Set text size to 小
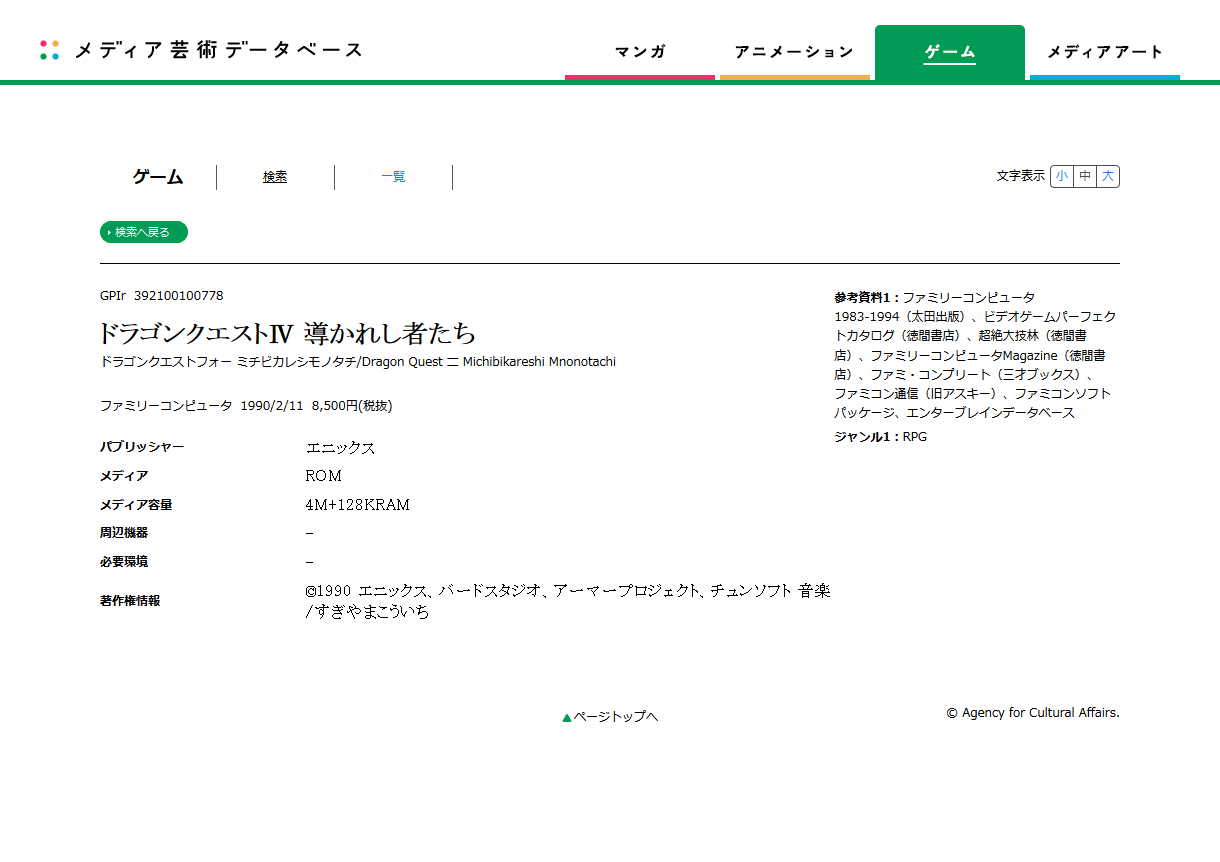The height and width of the screenshot is (862, 1220). [1062, 176]
